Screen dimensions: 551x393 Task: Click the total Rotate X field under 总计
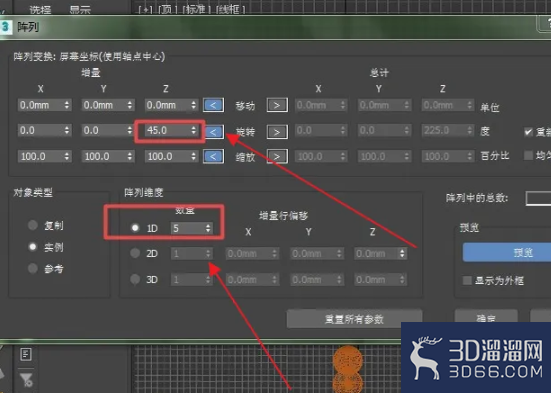coord(320,130)
